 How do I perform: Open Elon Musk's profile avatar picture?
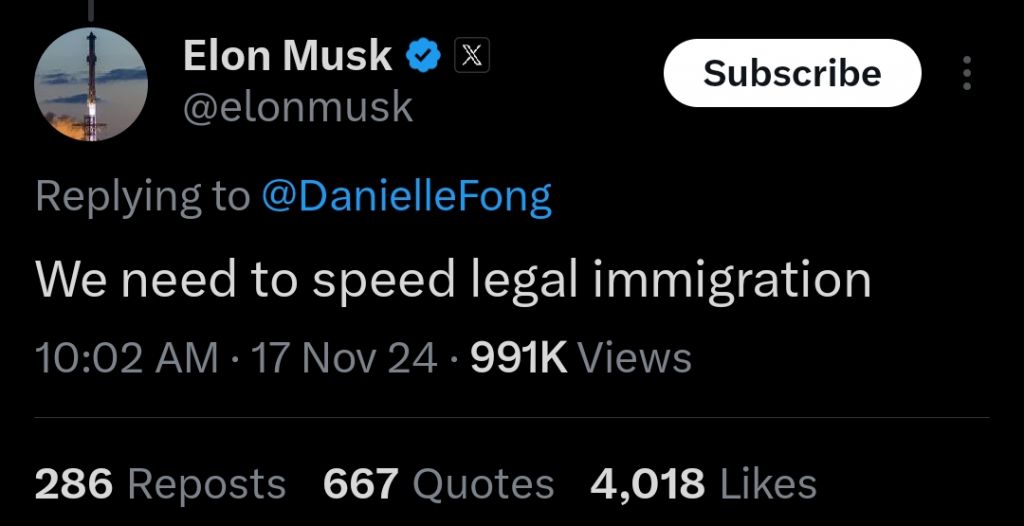[92, 84]
